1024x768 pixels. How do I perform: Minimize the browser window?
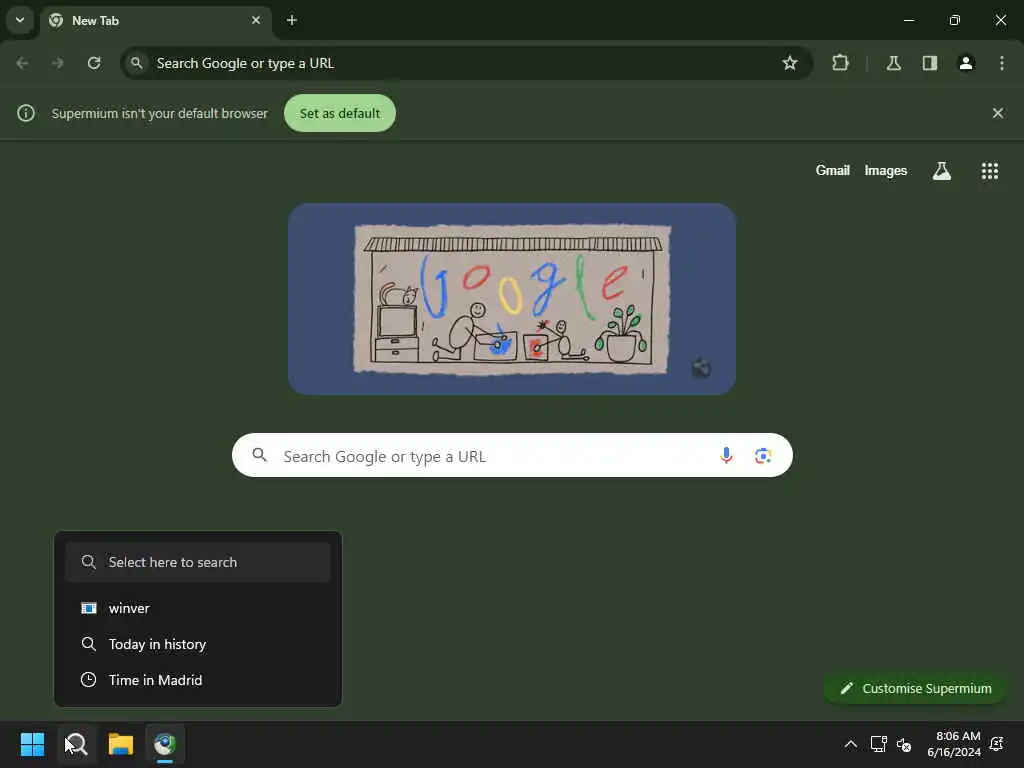tap(909, 20)
